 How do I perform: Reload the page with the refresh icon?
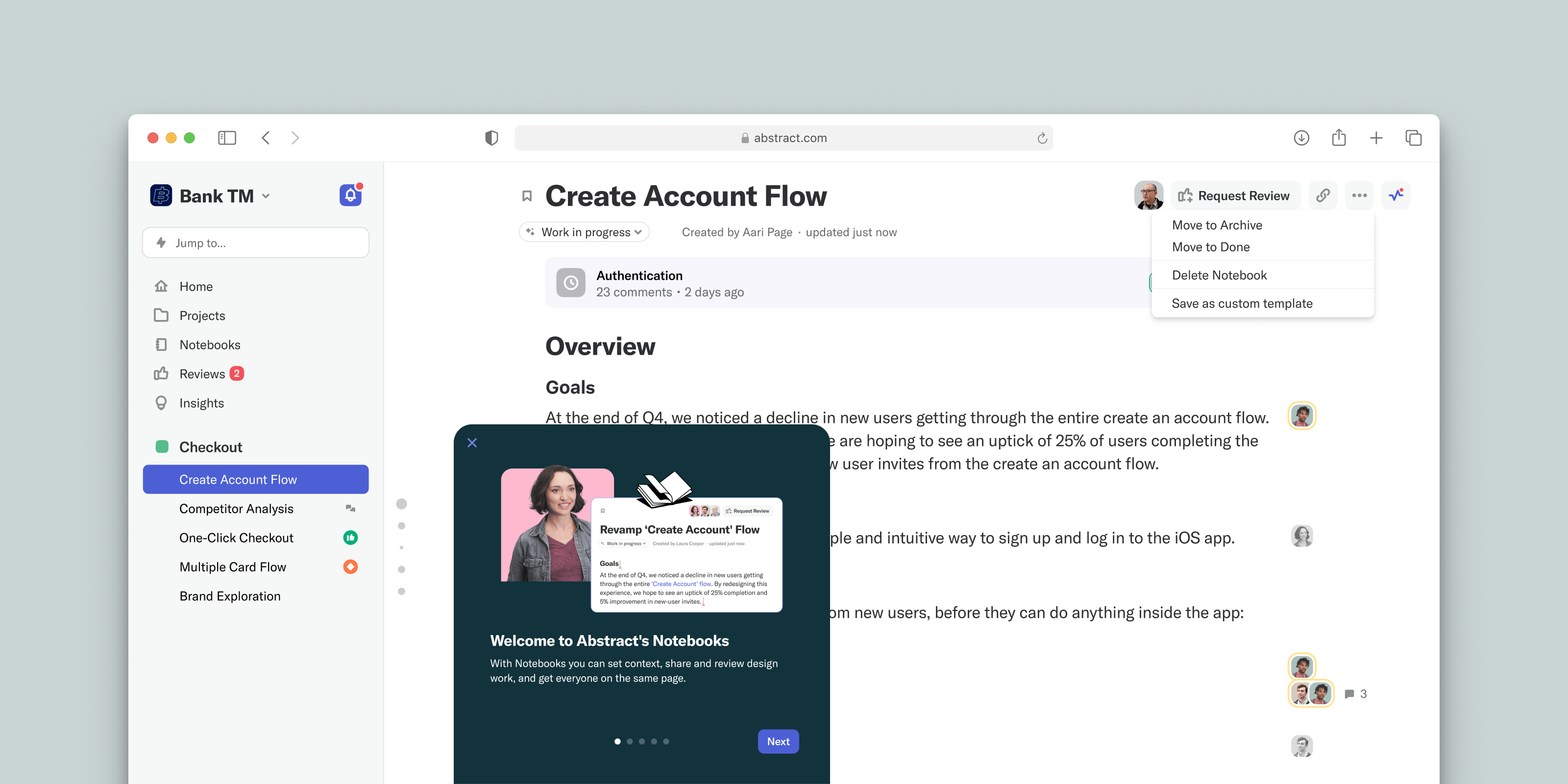point(1042,138)
